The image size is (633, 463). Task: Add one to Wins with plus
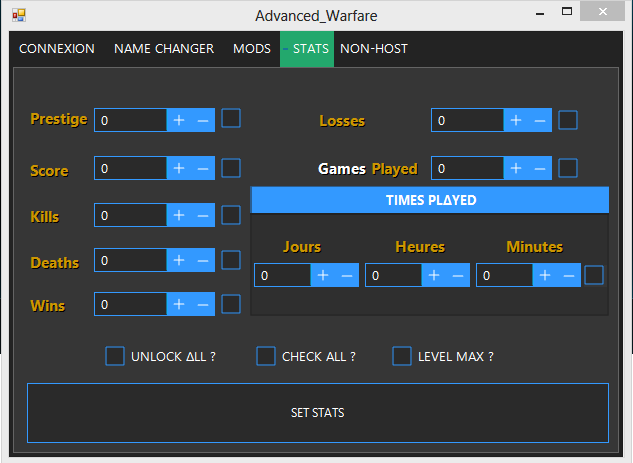(x=179, y=304)
